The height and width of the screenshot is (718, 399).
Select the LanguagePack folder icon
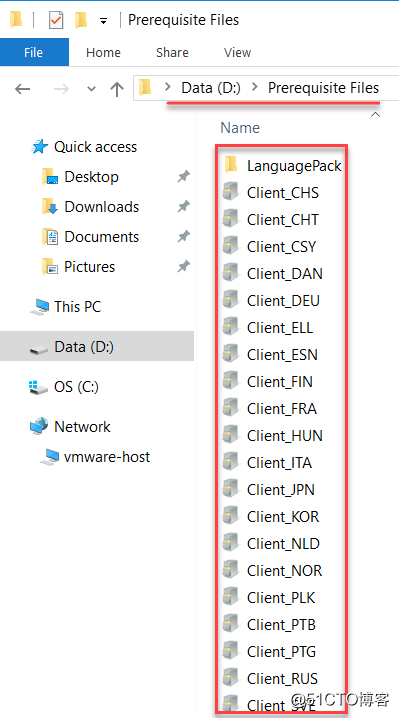(x=231, y=165)
